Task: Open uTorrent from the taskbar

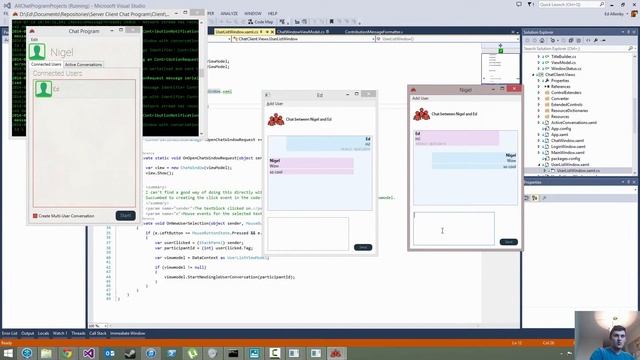Action: tap(192, 353)
